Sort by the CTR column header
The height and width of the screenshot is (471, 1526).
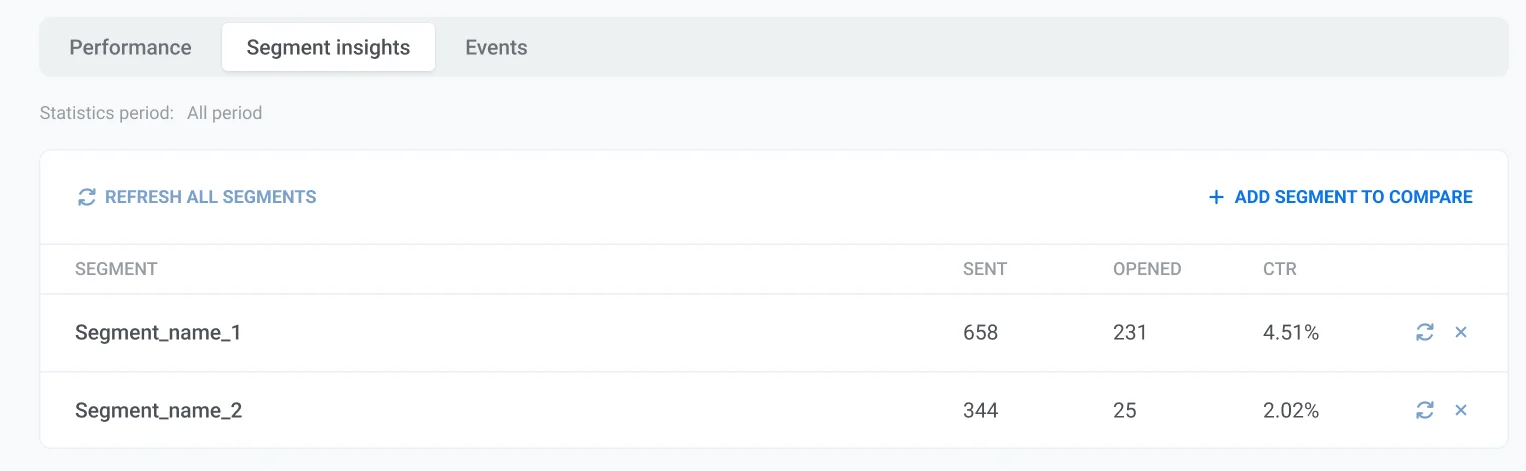point(1279,269)
